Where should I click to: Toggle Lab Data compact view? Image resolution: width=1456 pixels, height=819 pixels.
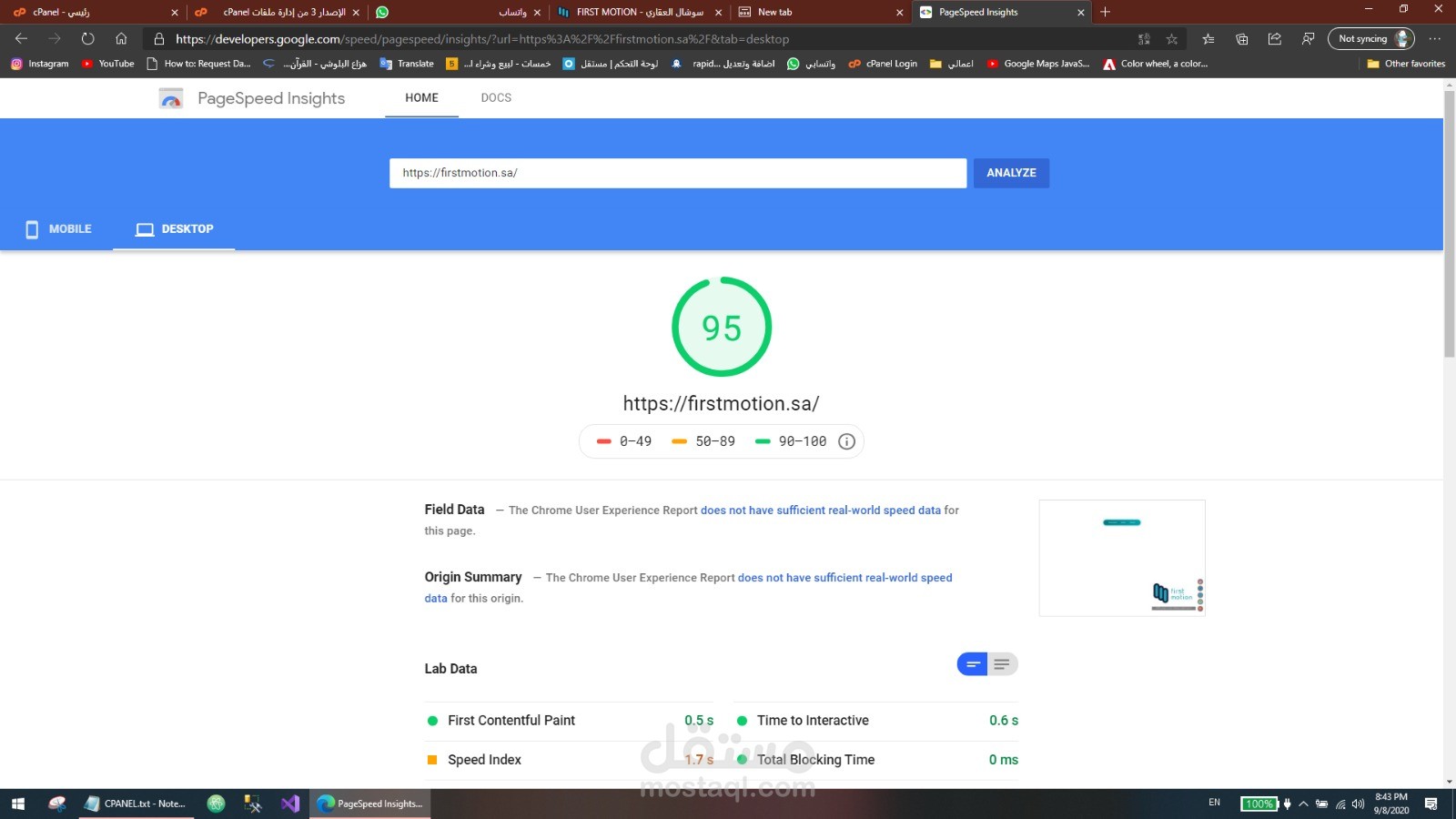pos(972,664)
